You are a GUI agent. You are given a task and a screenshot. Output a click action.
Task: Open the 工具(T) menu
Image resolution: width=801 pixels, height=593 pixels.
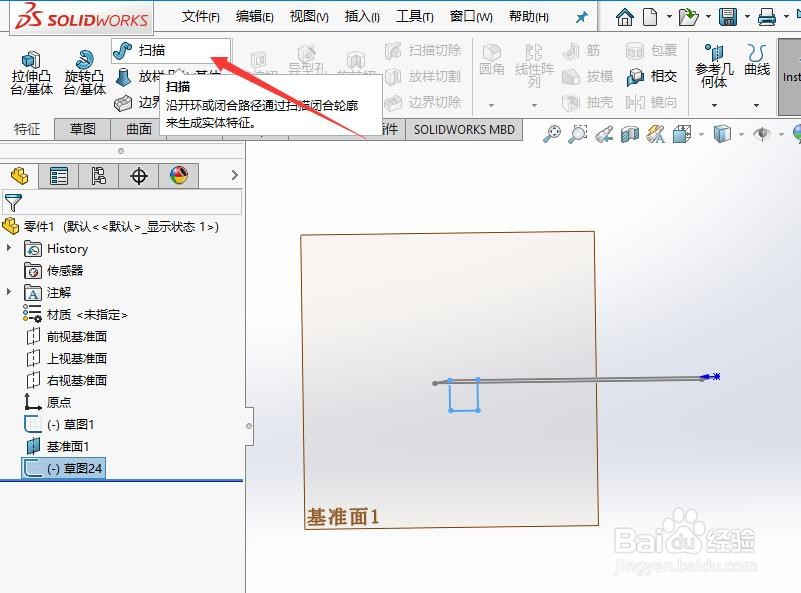[415, 17]
